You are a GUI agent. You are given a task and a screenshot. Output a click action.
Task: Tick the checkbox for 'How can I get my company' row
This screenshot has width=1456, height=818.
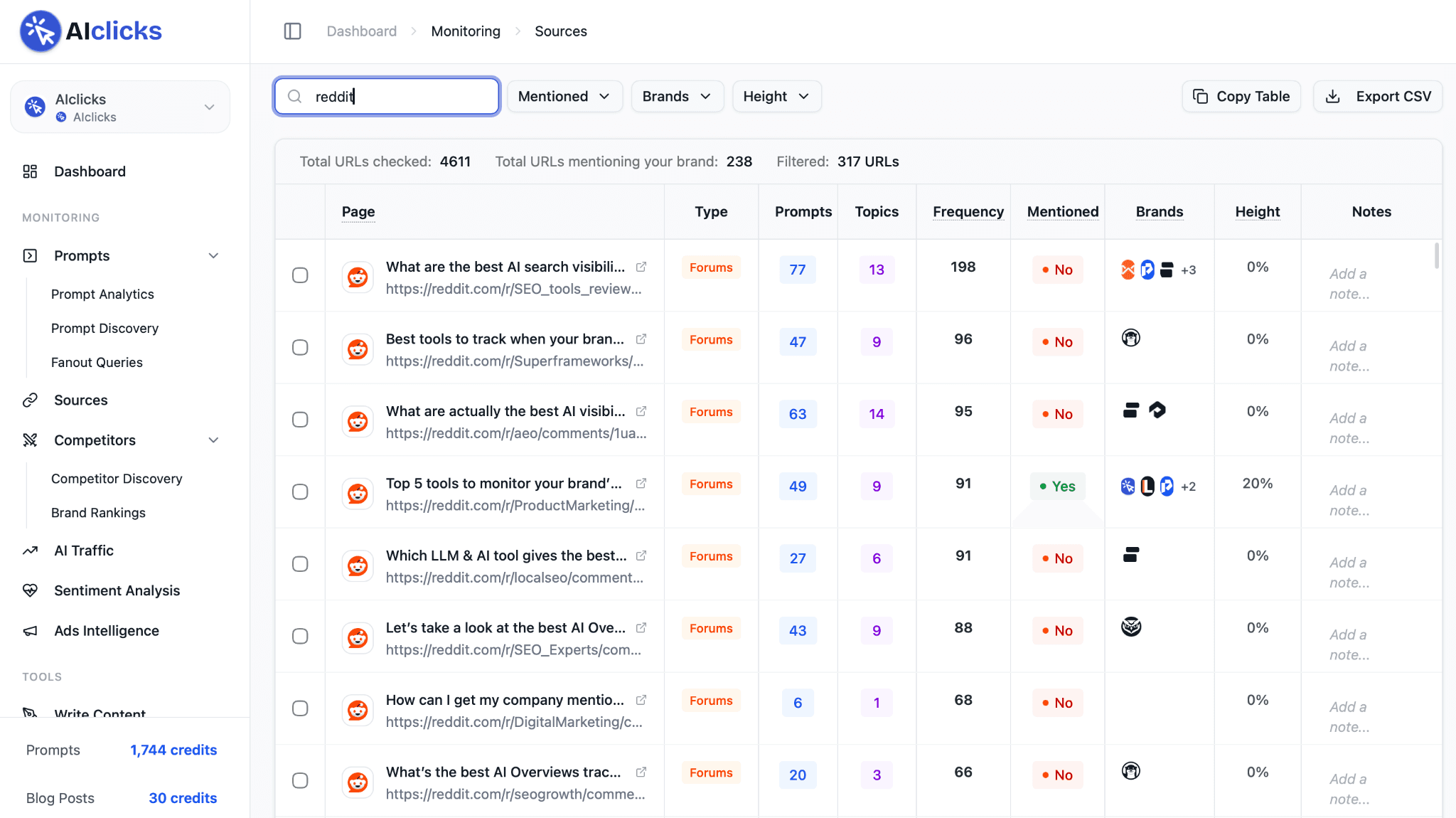point(300,708)
